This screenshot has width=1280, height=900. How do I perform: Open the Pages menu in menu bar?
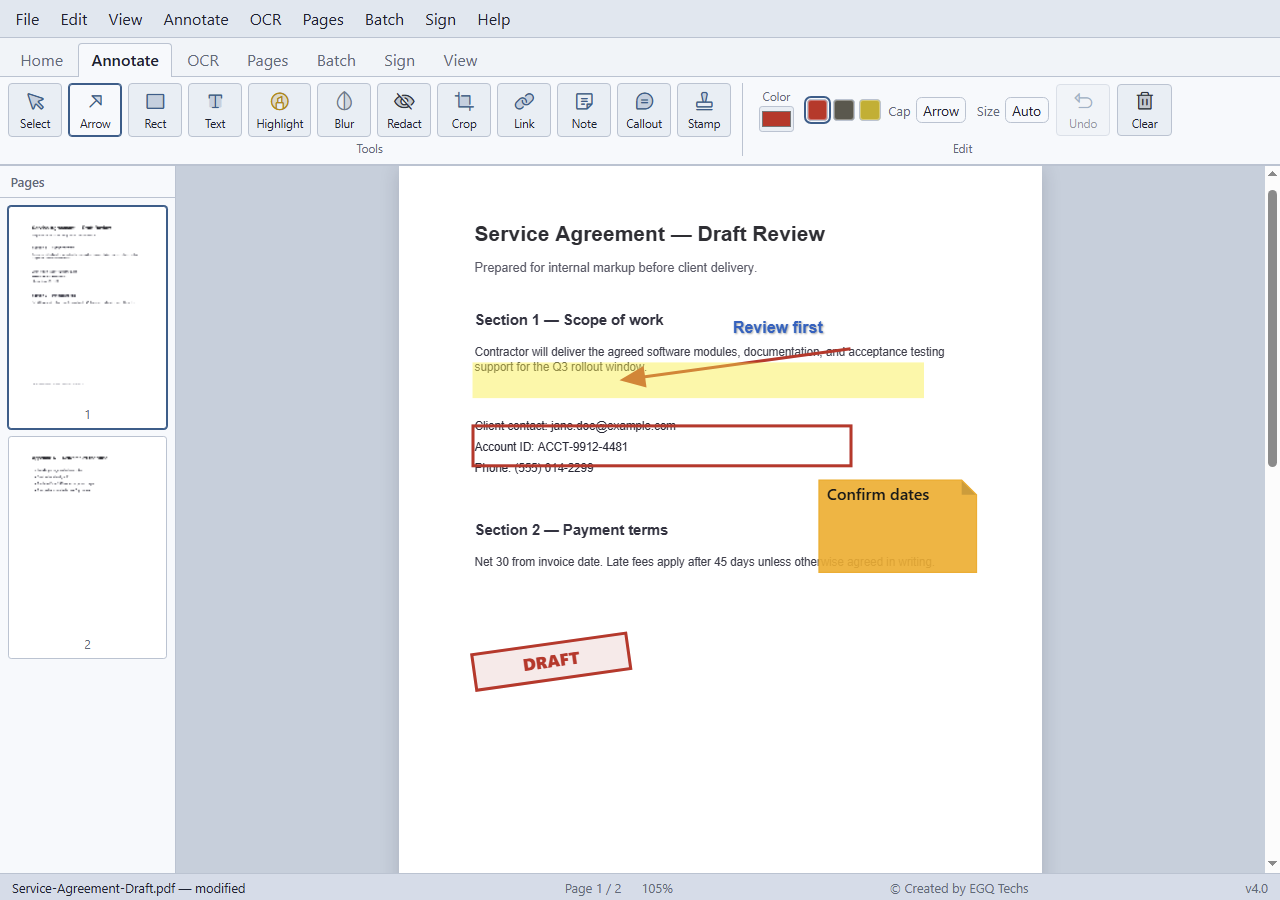(x=323, y=19)
